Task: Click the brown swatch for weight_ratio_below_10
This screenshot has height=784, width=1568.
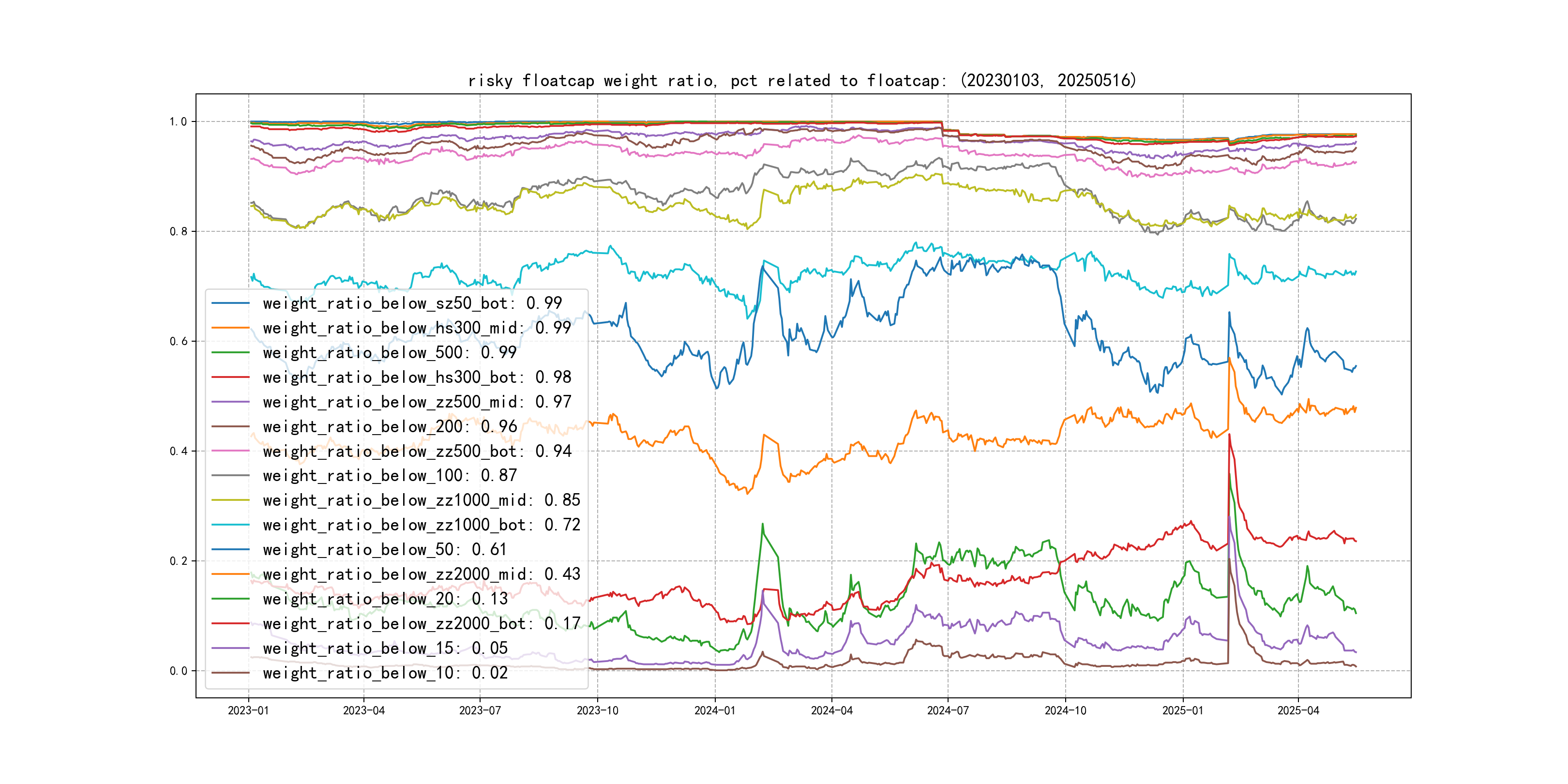Action: coord(230,673)
